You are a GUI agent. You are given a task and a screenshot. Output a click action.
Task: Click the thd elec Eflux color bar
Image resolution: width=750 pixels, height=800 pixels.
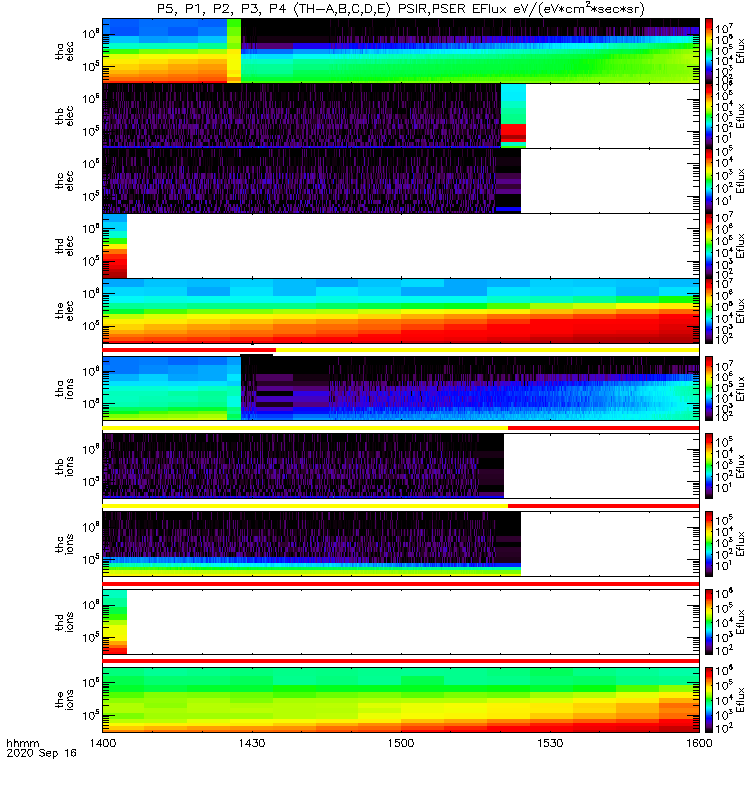pyautogui.click(x=709, y=245)
